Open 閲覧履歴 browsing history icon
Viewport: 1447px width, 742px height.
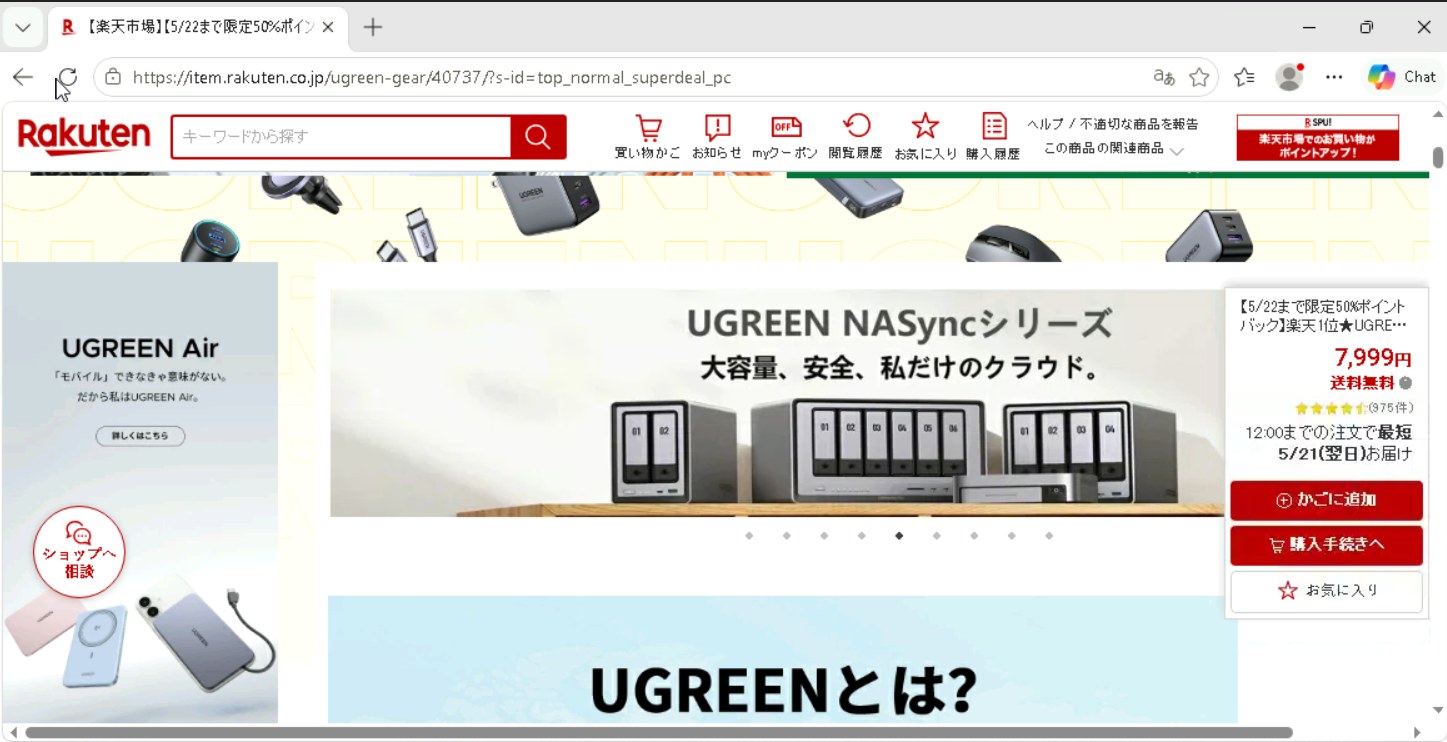[856, 137]
